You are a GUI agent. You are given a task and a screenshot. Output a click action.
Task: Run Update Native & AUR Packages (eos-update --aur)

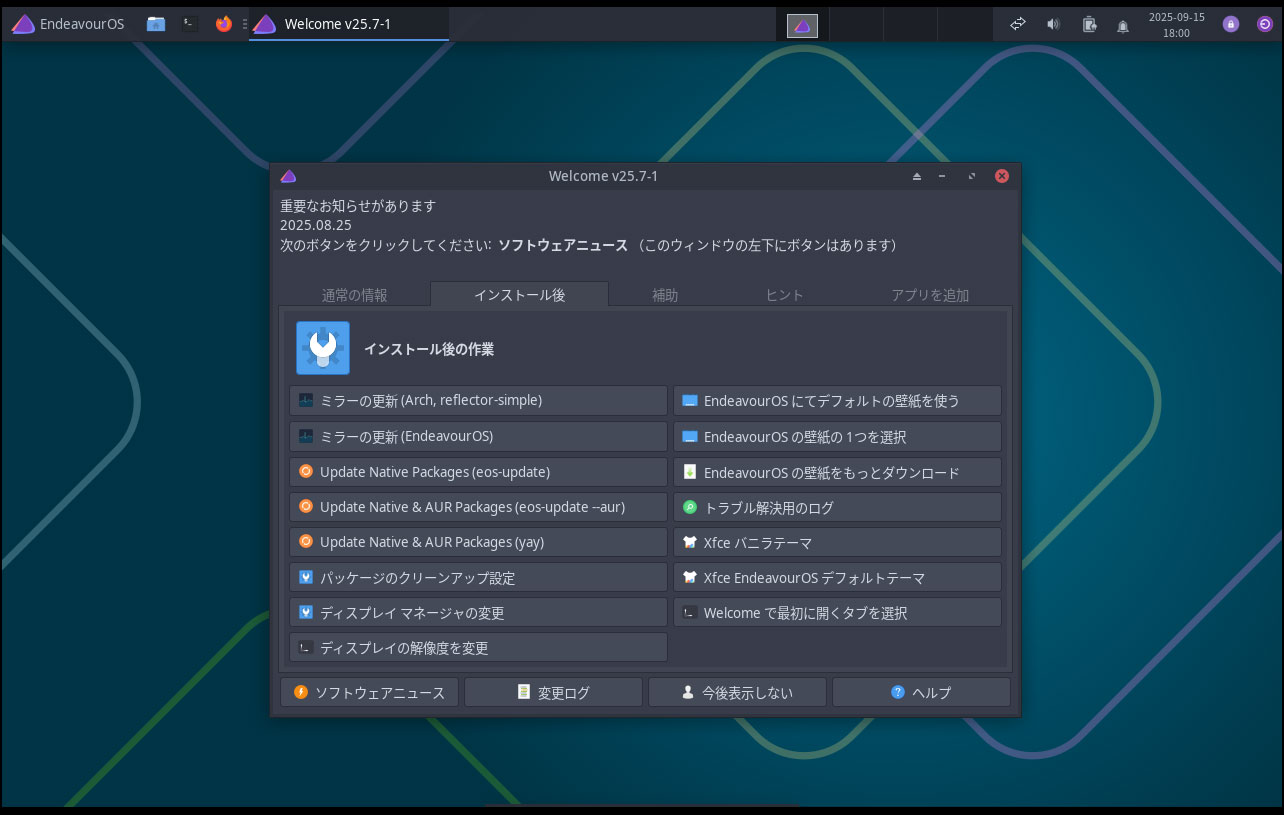[x=478, y=507]
